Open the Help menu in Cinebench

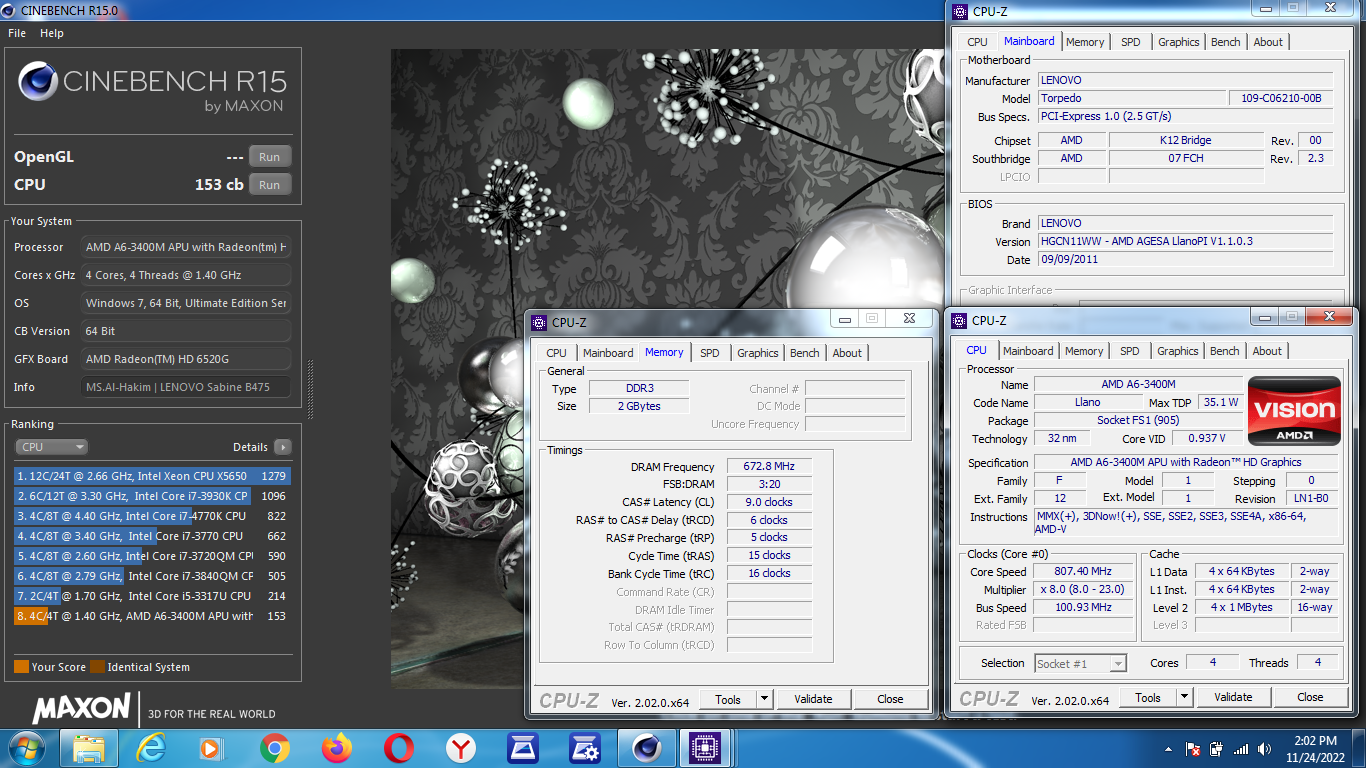click(52, 33)
